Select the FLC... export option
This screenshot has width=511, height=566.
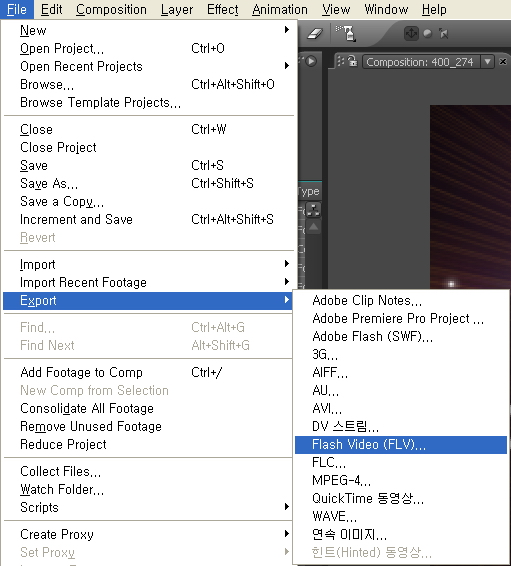tap(401, 462)
